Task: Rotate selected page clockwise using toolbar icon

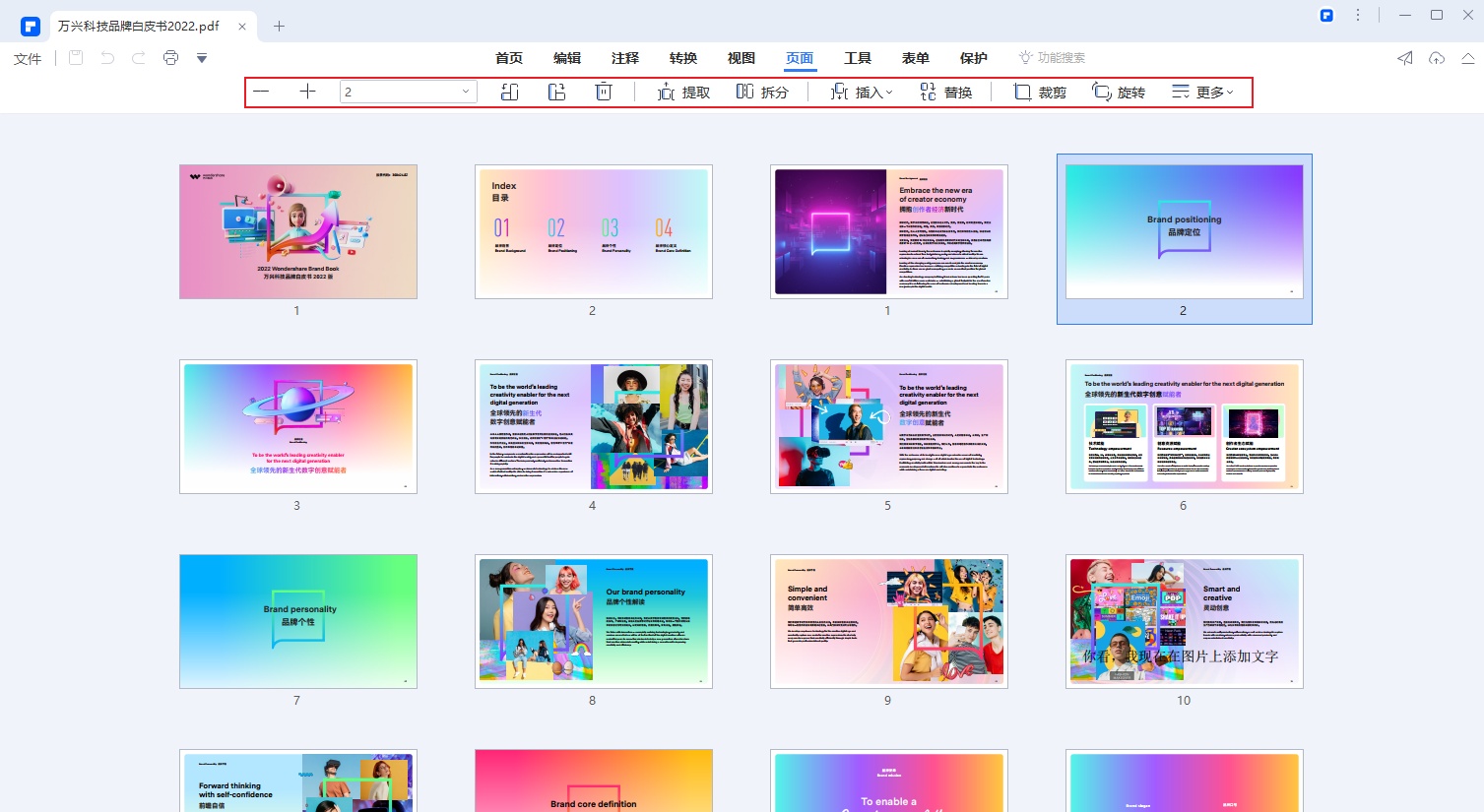Action: click(x=556, y=92)
